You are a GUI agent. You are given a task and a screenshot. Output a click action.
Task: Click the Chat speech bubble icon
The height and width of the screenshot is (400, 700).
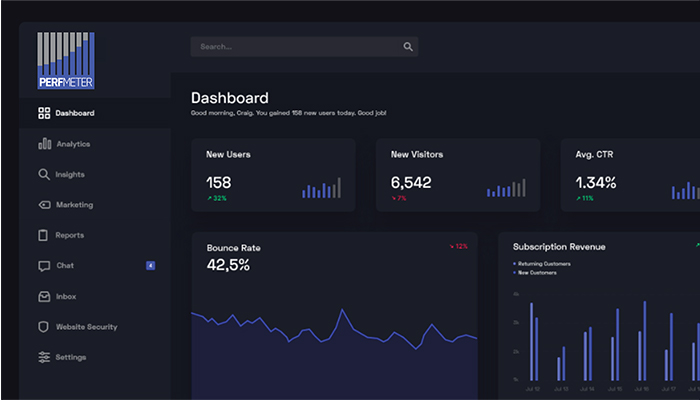tap(44, 266)
